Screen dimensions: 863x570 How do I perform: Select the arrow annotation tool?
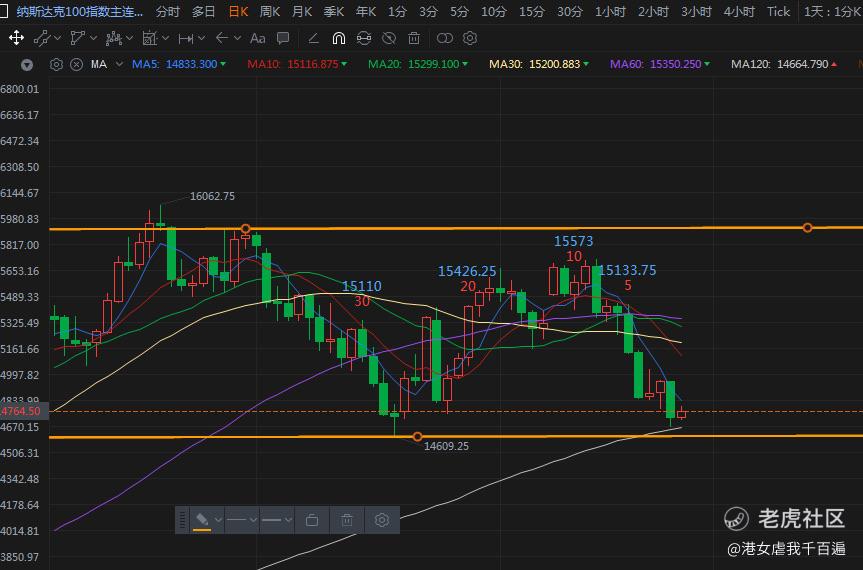222,38
